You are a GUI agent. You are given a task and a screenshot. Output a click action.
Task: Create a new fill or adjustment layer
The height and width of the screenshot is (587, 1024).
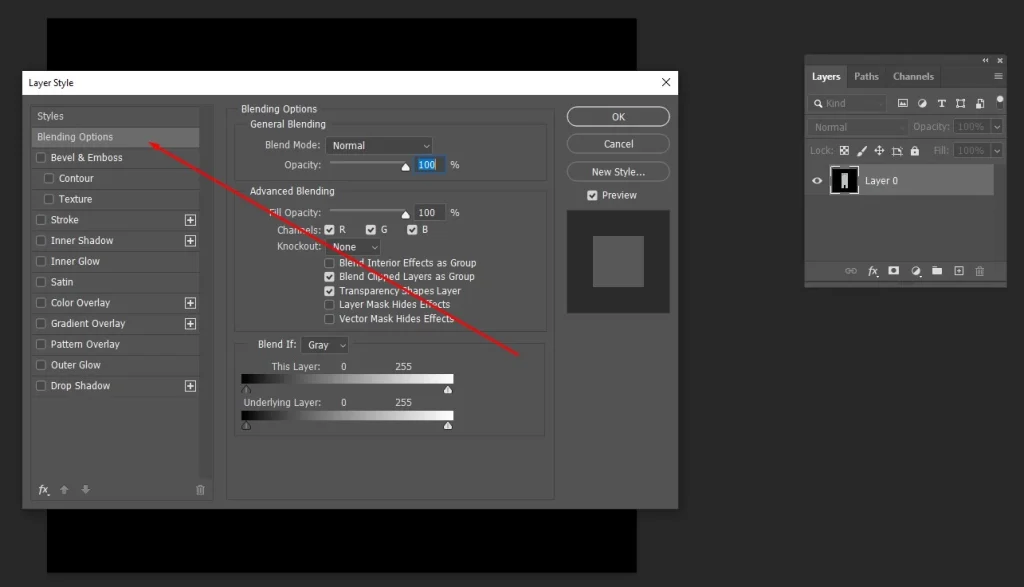coord(916,271)
